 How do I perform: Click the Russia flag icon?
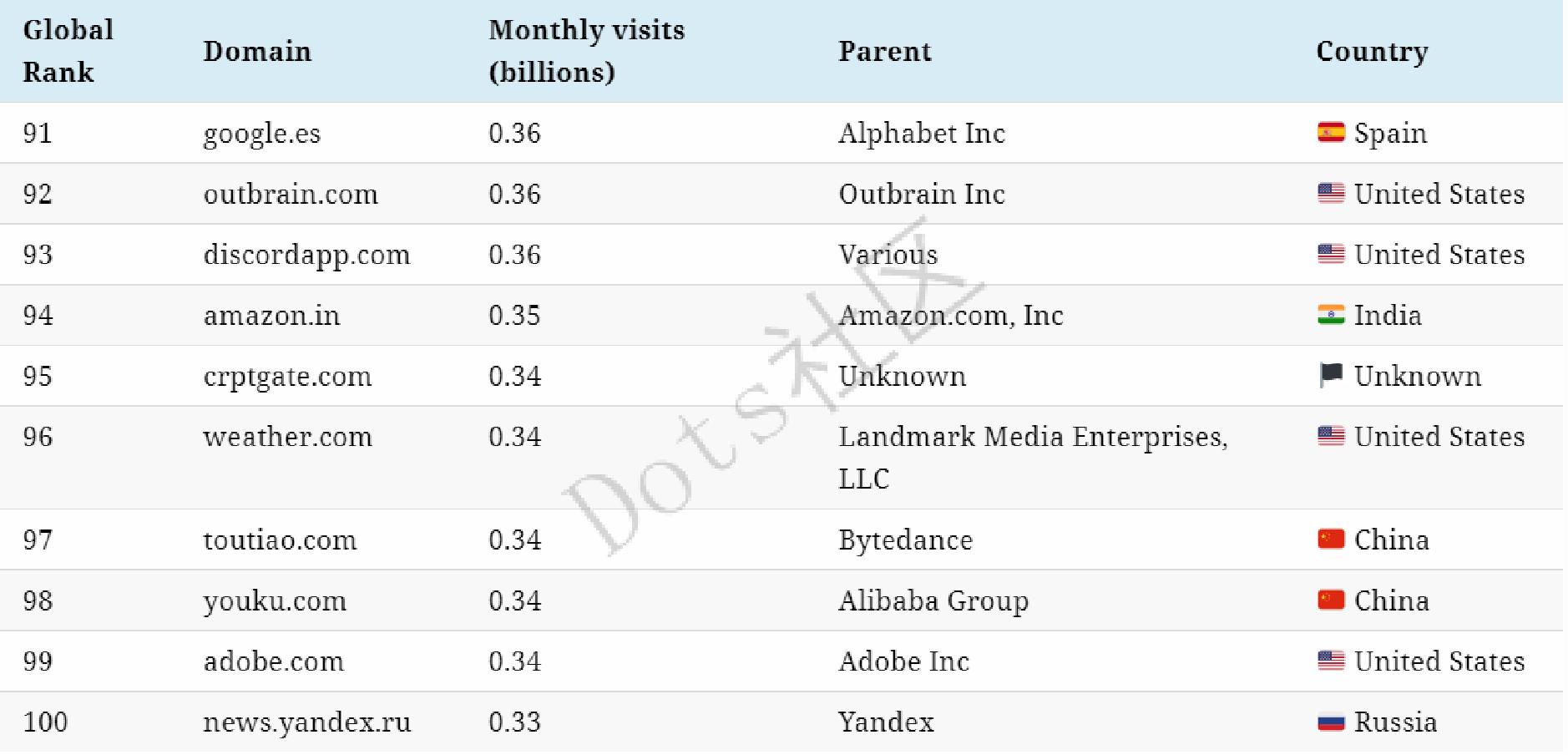point(1331,722)
